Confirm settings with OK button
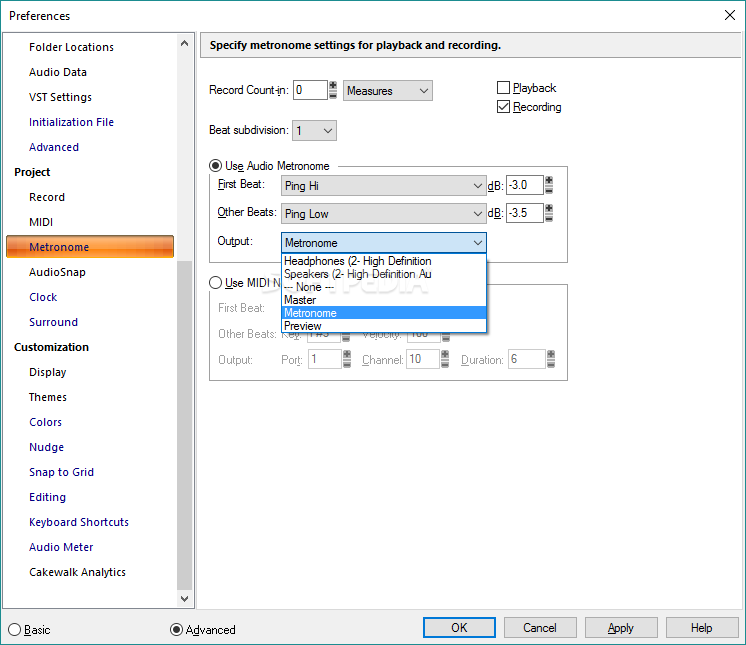This screenshot has height=645, width=746. [459, 628]
